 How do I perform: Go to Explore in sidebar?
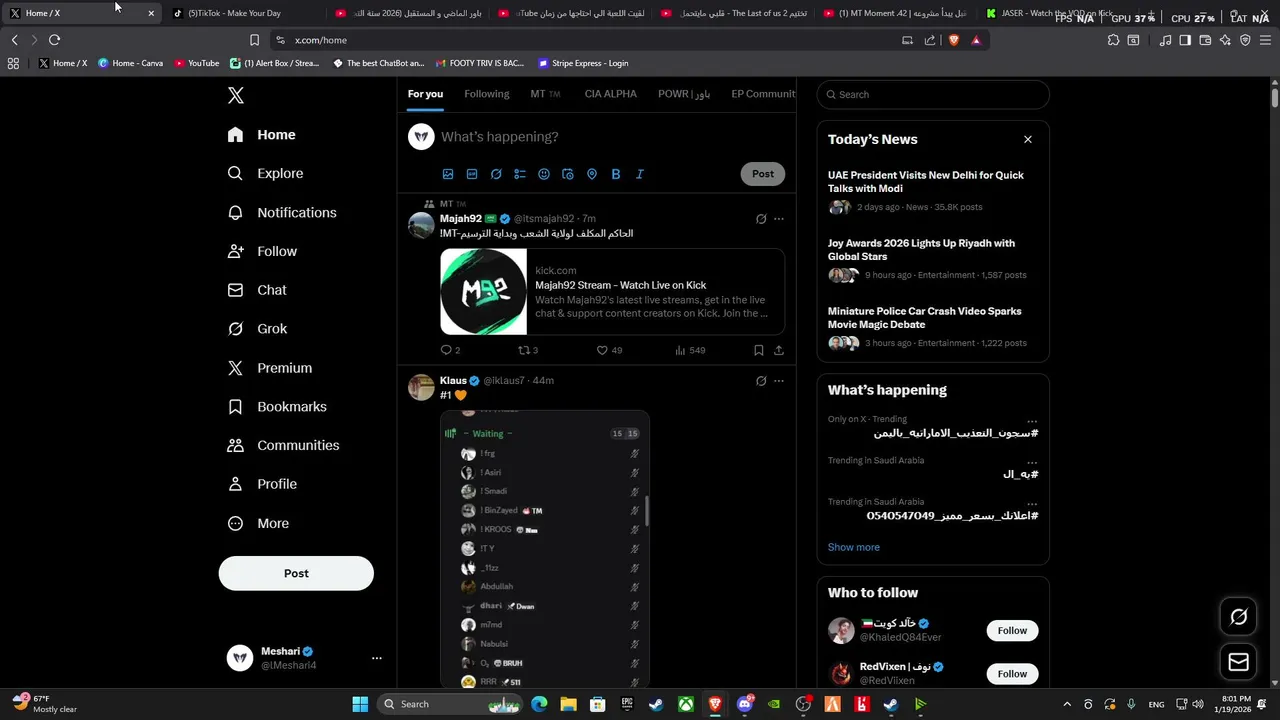pos(265,174)
